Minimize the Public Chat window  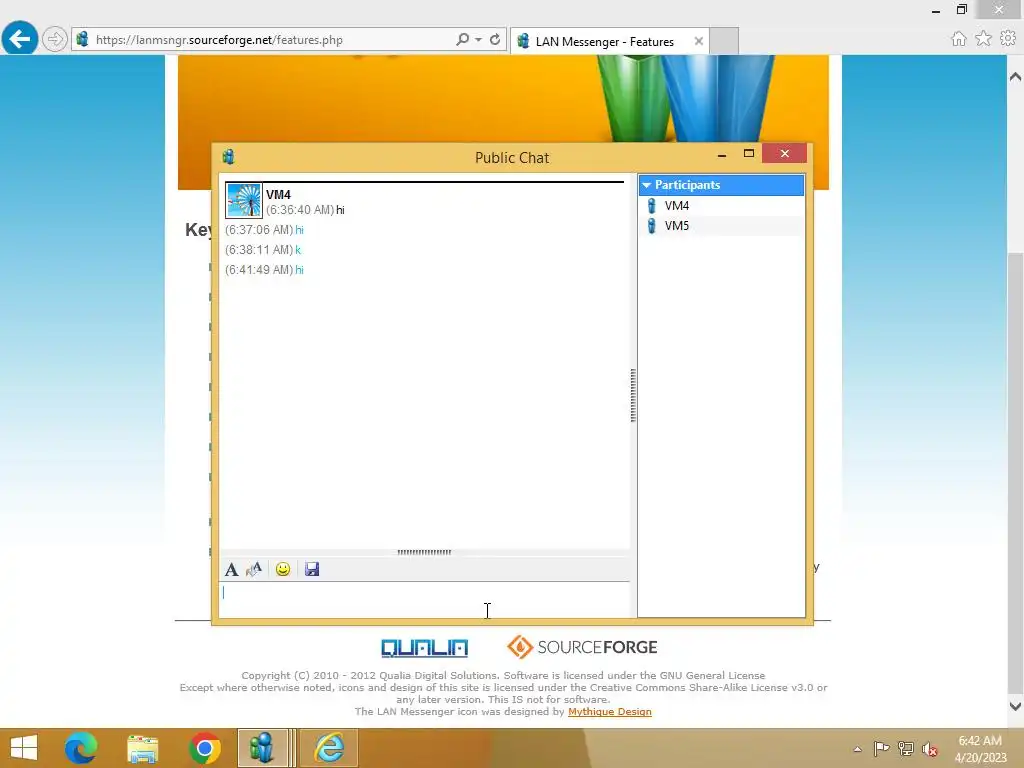click(722, 155)
